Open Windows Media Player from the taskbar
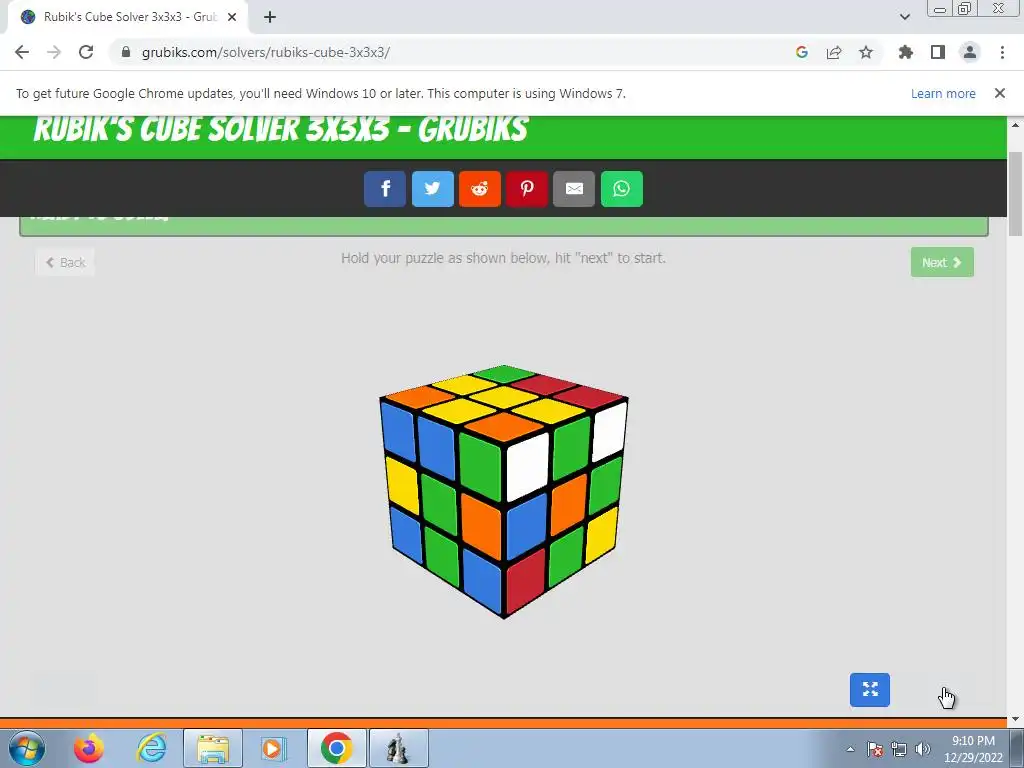This screenshot has height=768, width=1024. (x=274, y=748)
